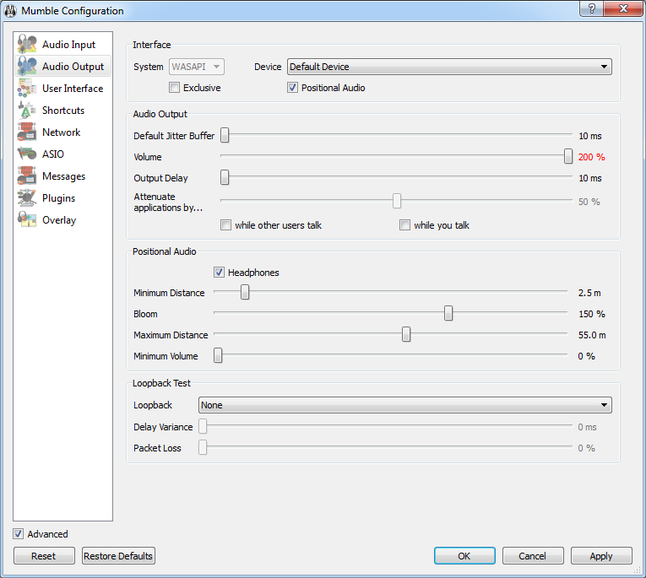Image resolution: width=646 pixels, height=578 pixels.
Task: Select the User Interface icon in sidebar
Action: [27, 89]
